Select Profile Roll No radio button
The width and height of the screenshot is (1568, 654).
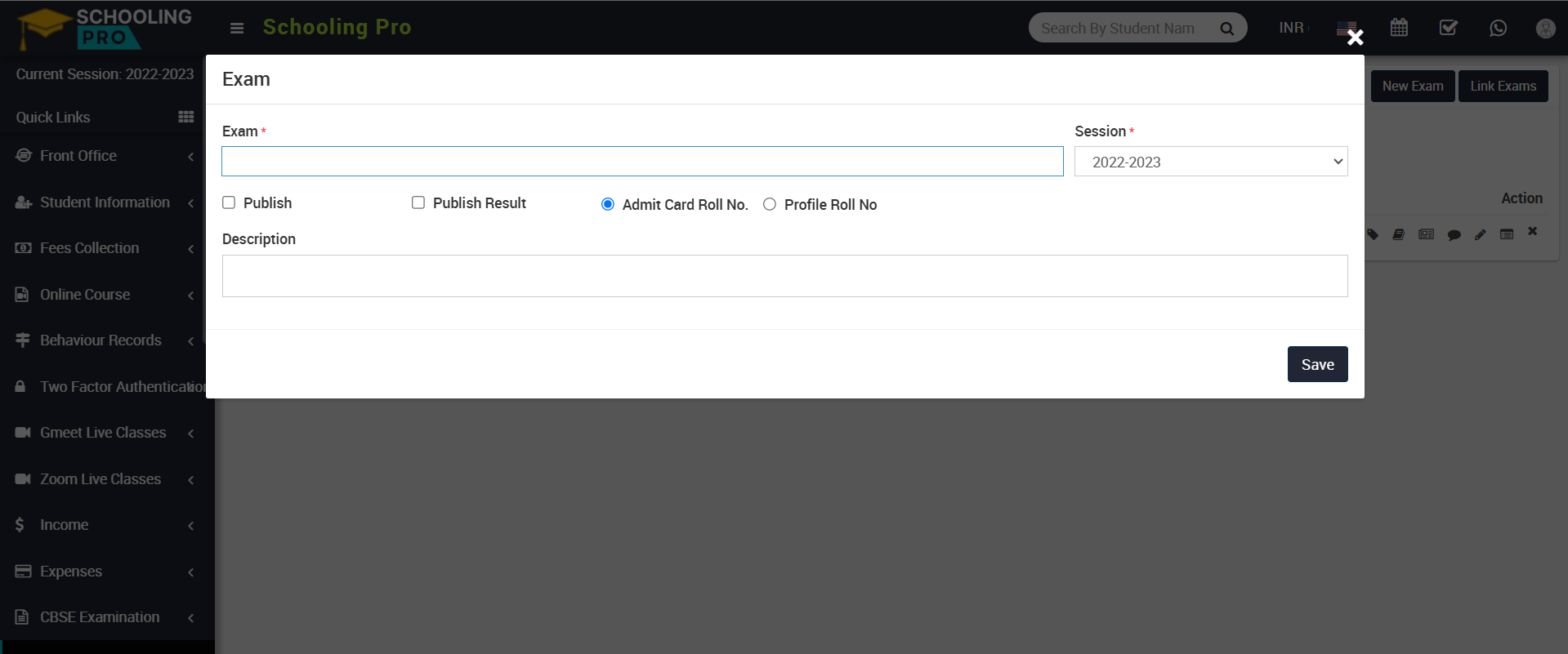(770, 204)
